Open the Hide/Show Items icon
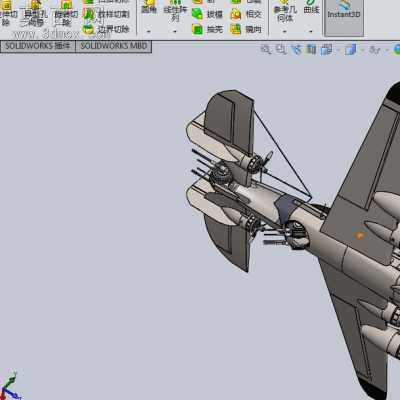Image resolution: width=400 pixels, height=400 pixels. pyautogui.click(x=375, y=50)
